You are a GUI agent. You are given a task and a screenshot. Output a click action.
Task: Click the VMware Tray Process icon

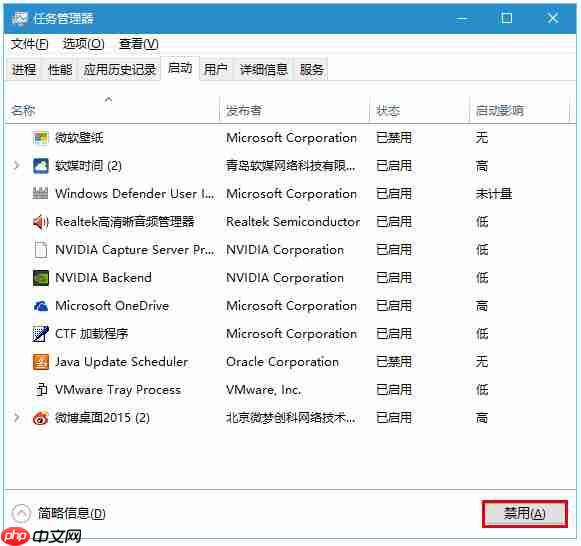(x=41, y=390)
